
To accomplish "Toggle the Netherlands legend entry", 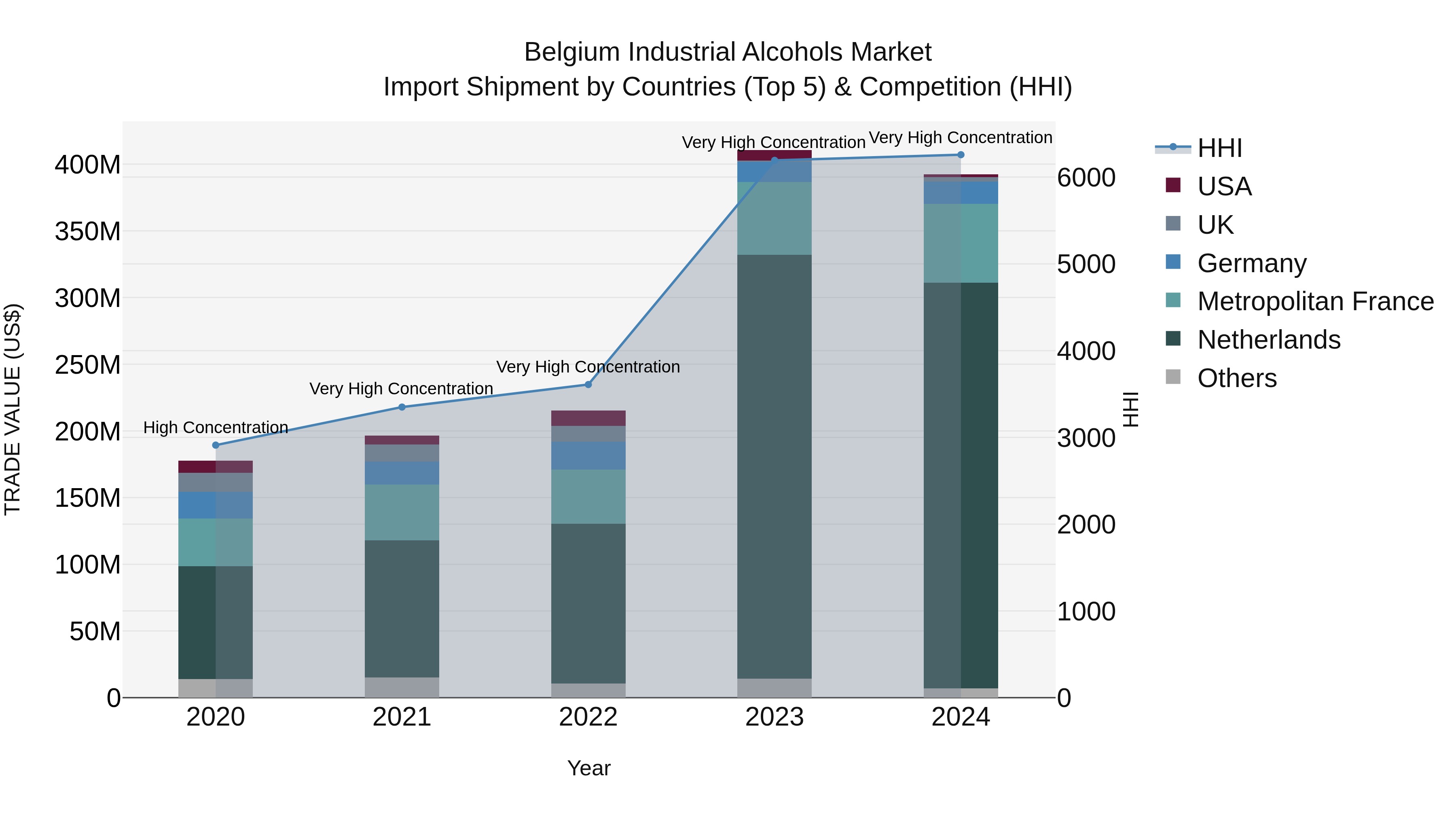I will pos(1253,340).
